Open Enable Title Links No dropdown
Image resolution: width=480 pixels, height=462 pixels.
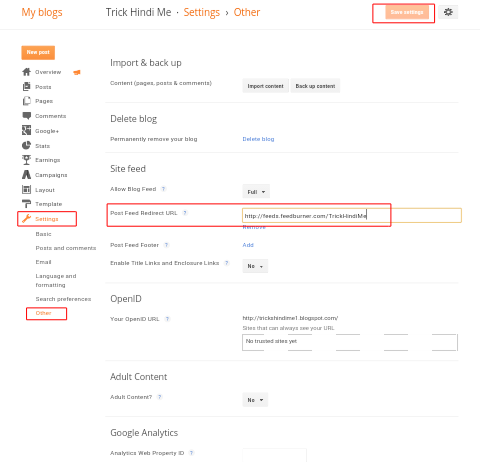255,266
